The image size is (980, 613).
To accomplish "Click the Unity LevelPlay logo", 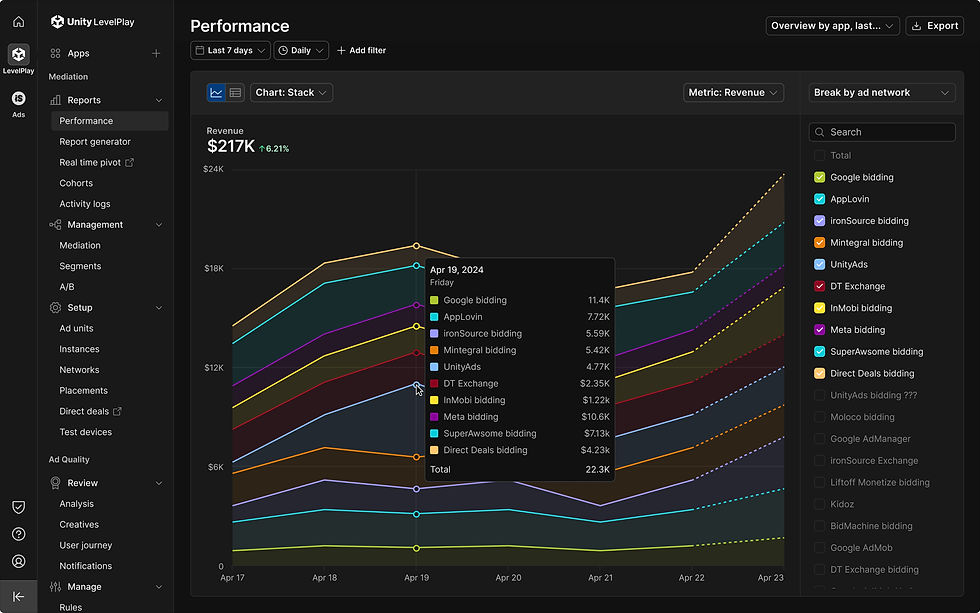I will [x=92, y=22].
